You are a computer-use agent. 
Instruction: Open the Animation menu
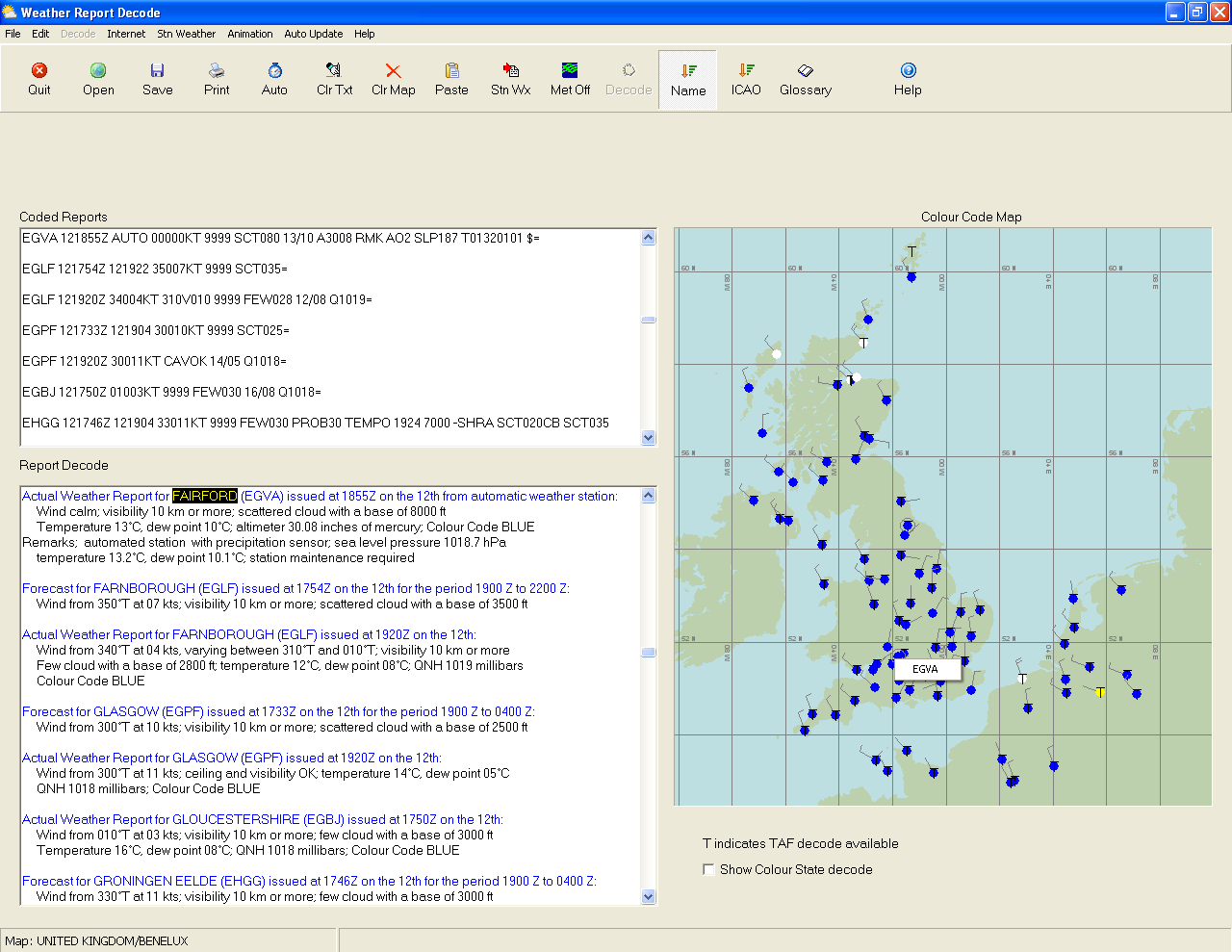[250, 34]
